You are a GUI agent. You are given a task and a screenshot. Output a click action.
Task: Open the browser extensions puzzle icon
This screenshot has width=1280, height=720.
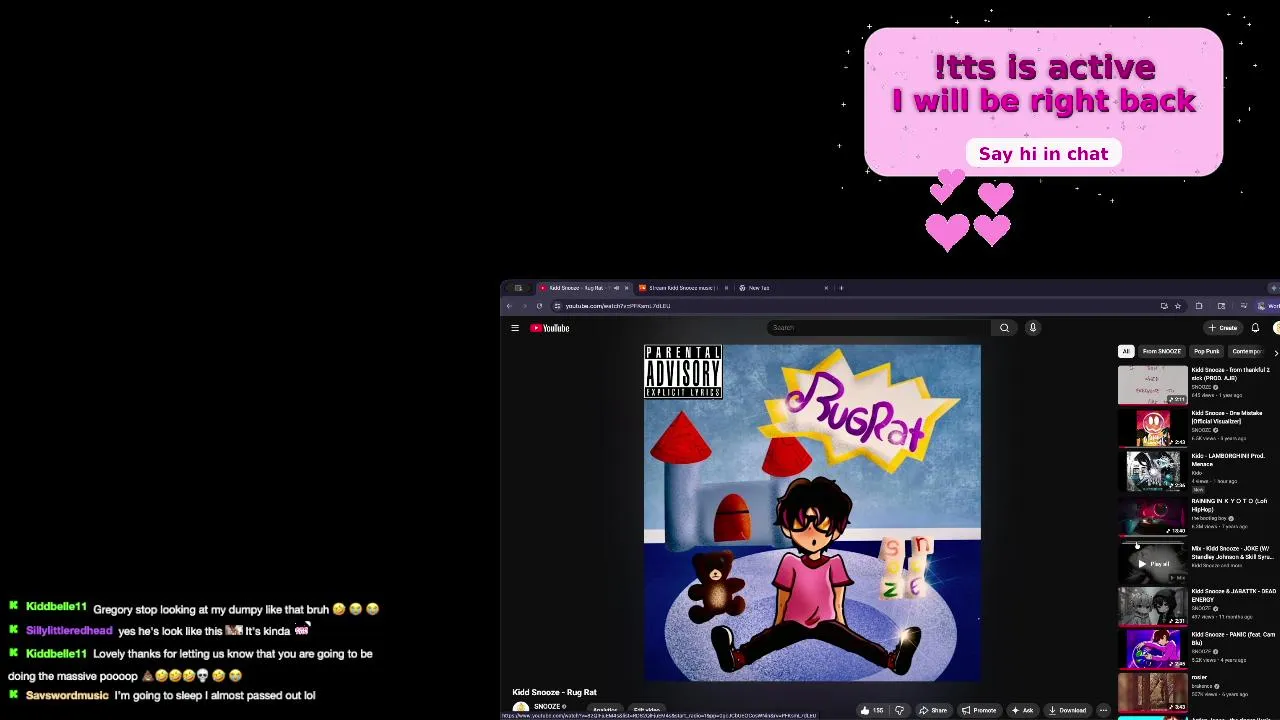[x=1199, y=306]
